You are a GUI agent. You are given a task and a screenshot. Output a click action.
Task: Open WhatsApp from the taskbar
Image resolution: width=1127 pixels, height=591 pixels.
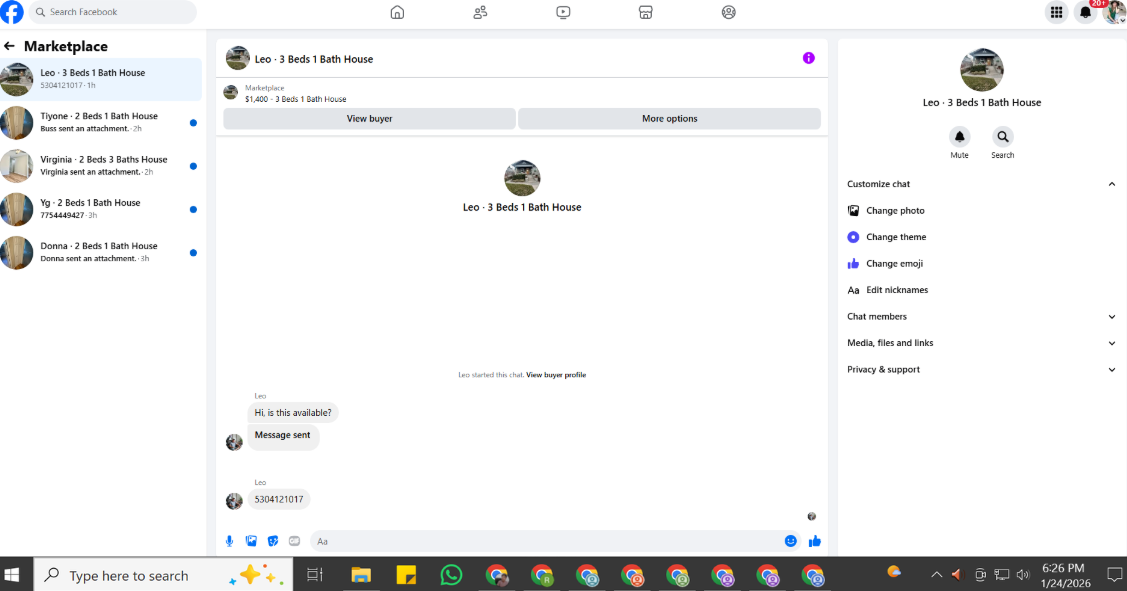[451, 575]
